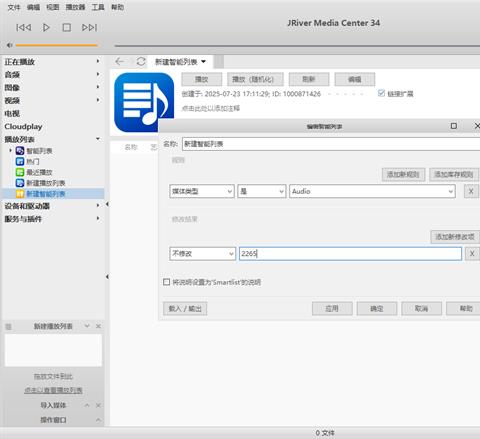Image resolution: width=480 pixels, height=439 pixels.
Task: Click the previous track button
Action: click(24, 27)
